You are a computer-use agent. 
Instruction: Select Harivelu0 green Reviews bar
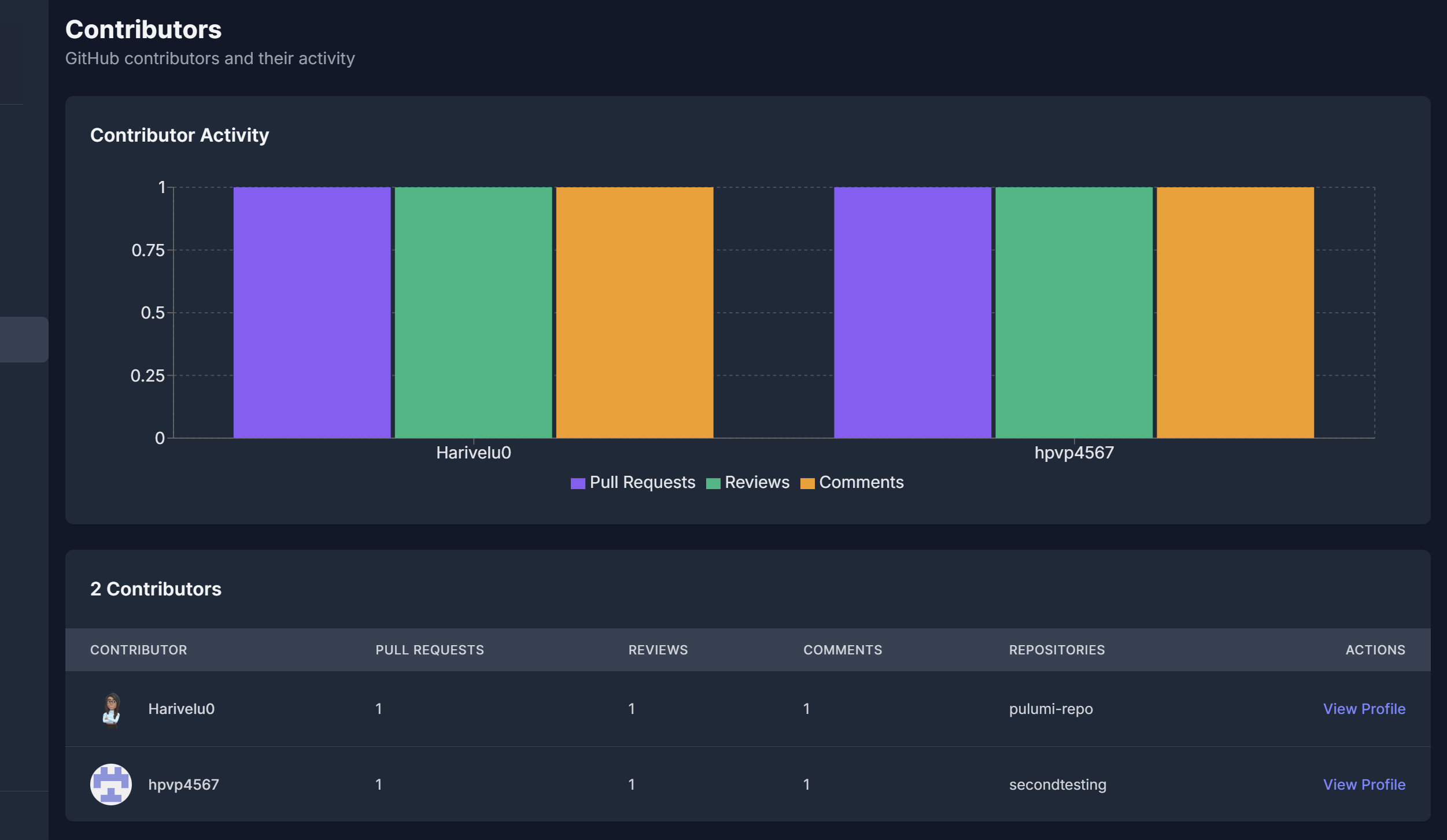pos(473,312)
